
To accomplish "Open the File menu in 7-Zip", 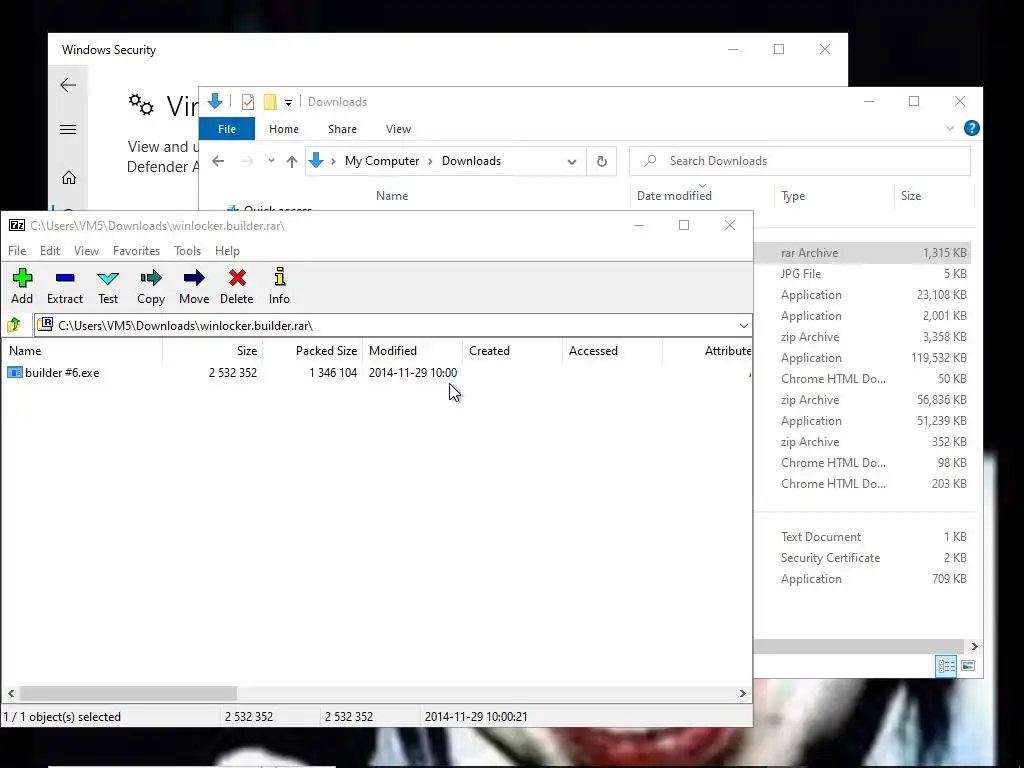I will point(17,251).
